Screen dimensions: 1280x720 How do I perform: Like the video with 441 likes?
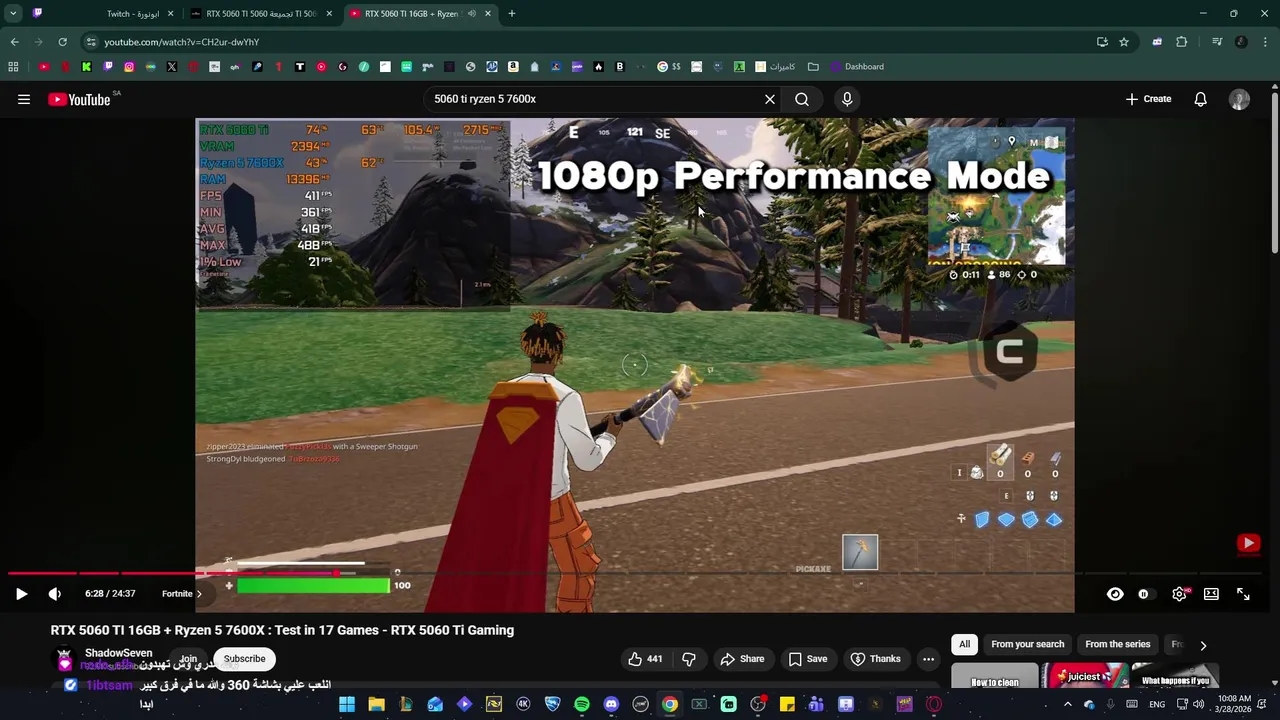(645, 659)
